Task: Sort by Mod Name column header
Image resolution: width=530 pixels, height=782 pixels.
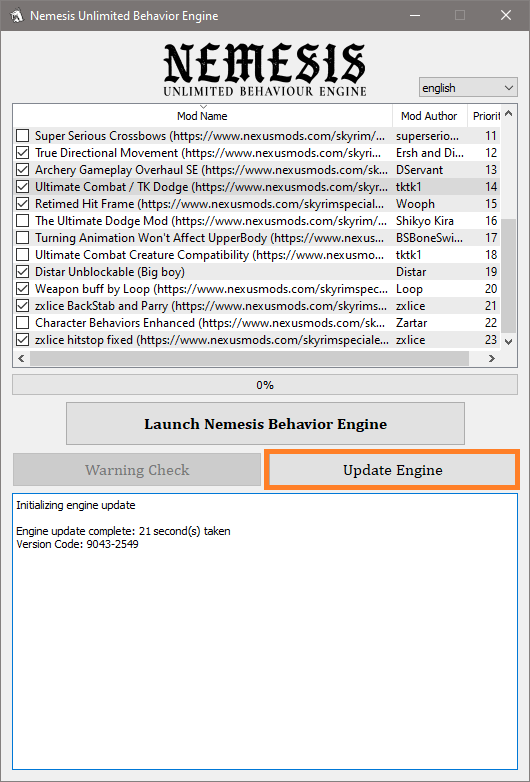Action: [x=202, y=116]
